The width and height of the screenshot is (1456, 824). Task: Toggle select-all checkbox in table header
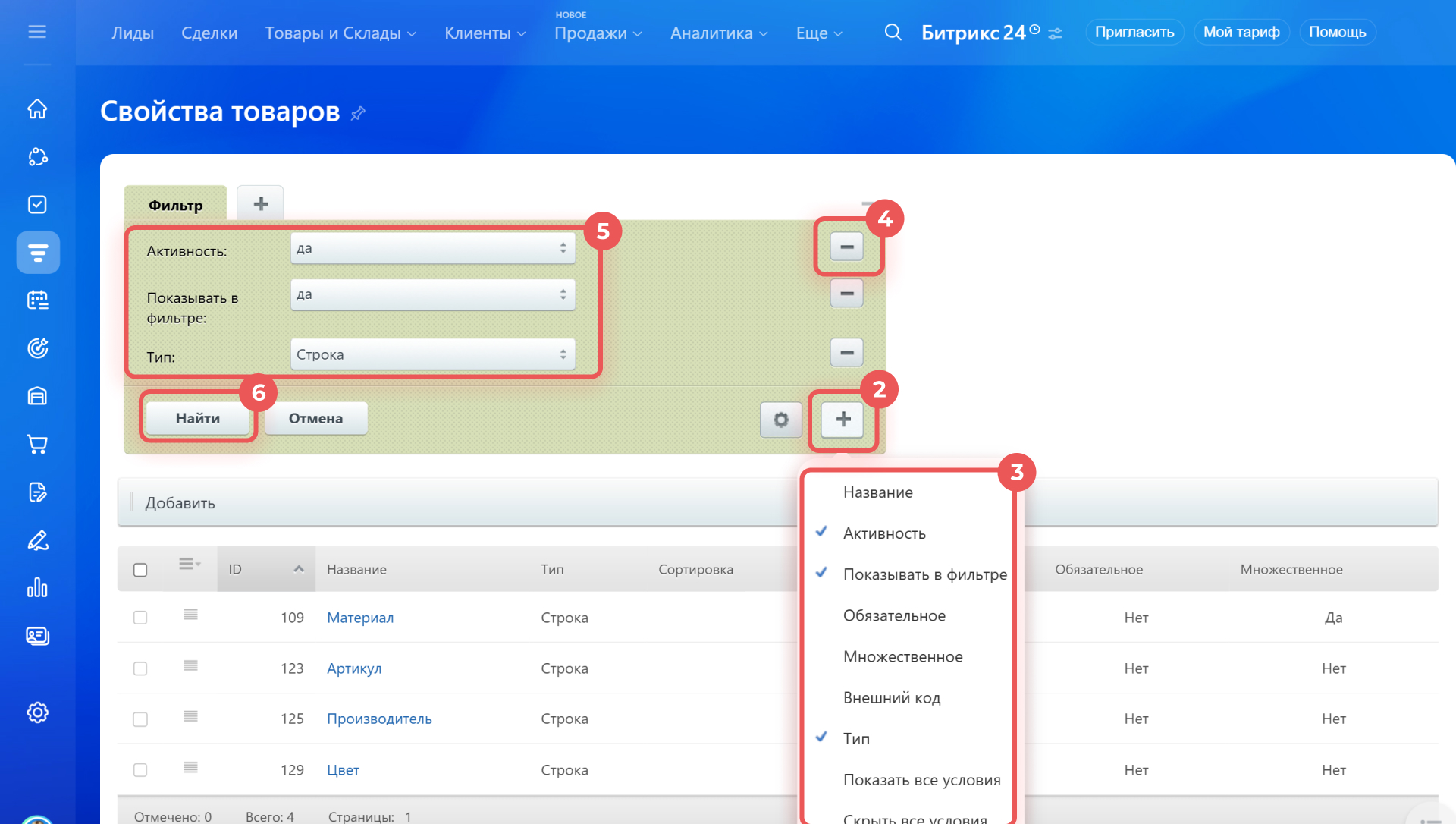[x=140, y=570]
